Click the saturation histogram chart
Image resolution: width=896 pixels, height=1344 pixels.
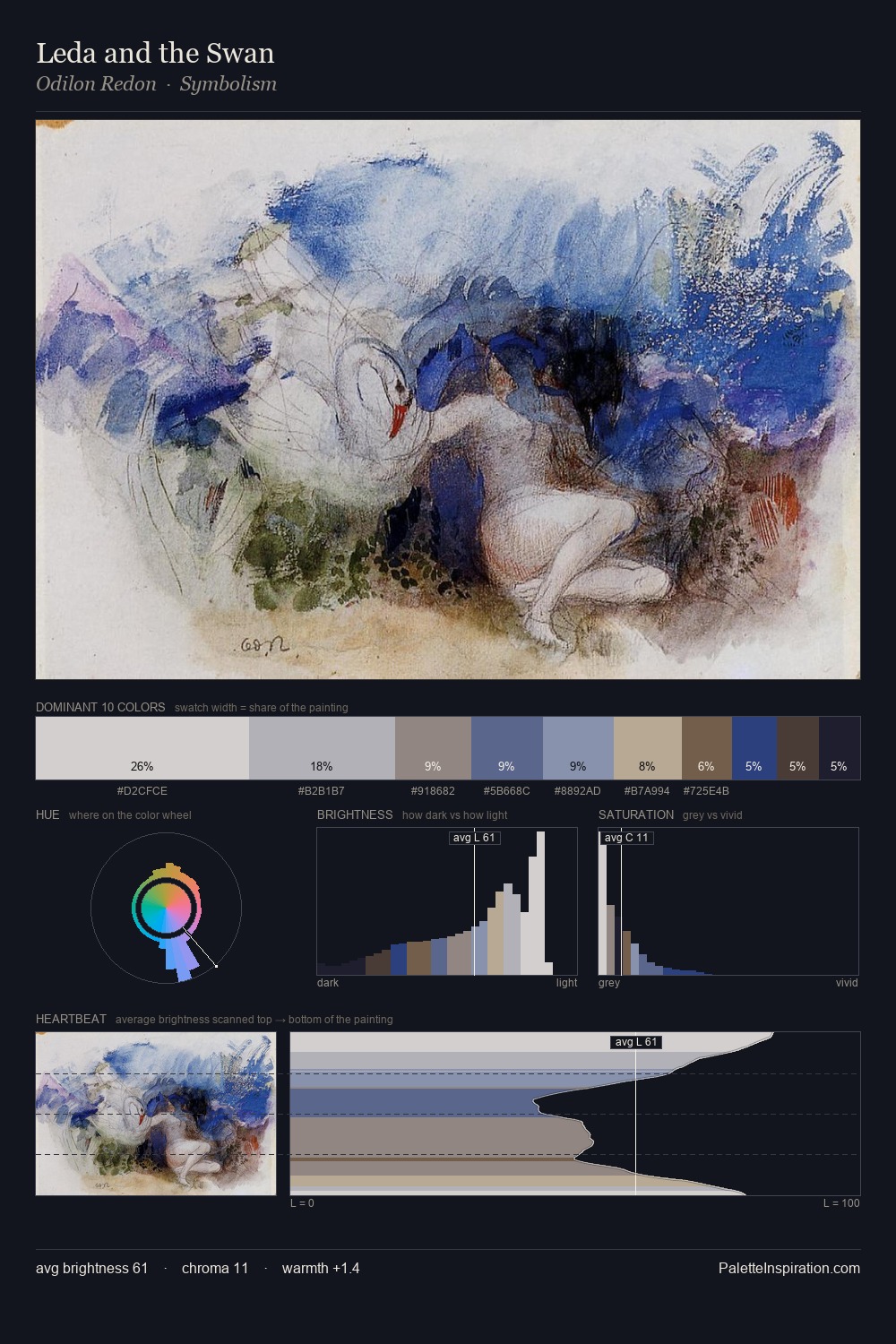click(x=728, y=901)
